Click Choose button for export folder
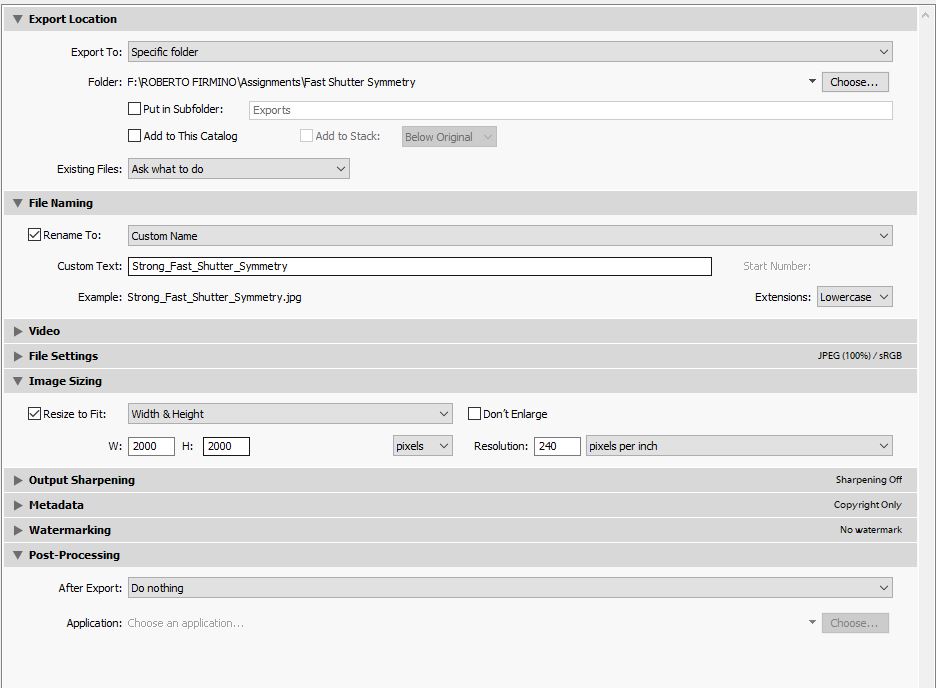 click(854, 82)
